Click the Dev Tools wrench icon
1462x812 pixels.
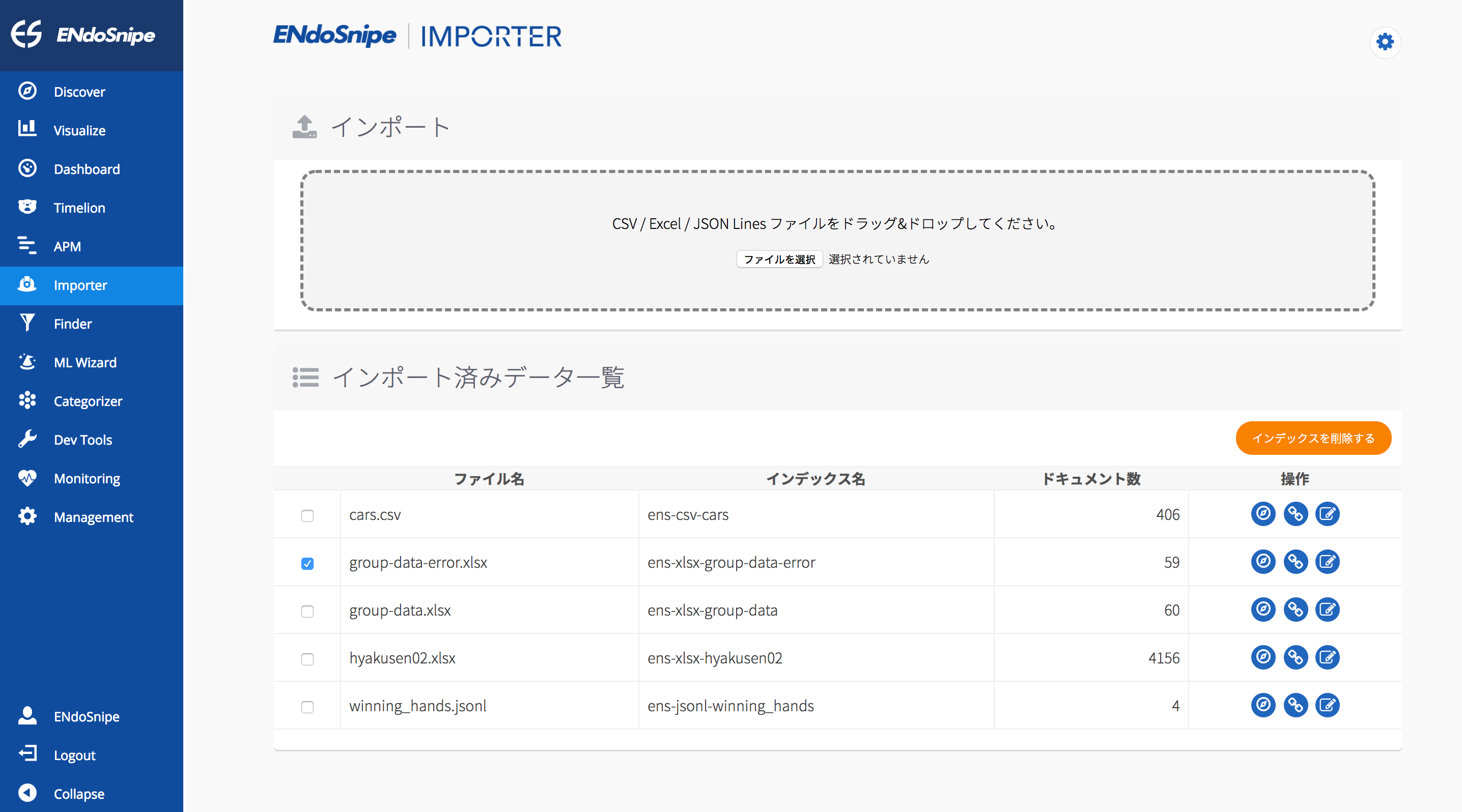click(x=26, y=439)
